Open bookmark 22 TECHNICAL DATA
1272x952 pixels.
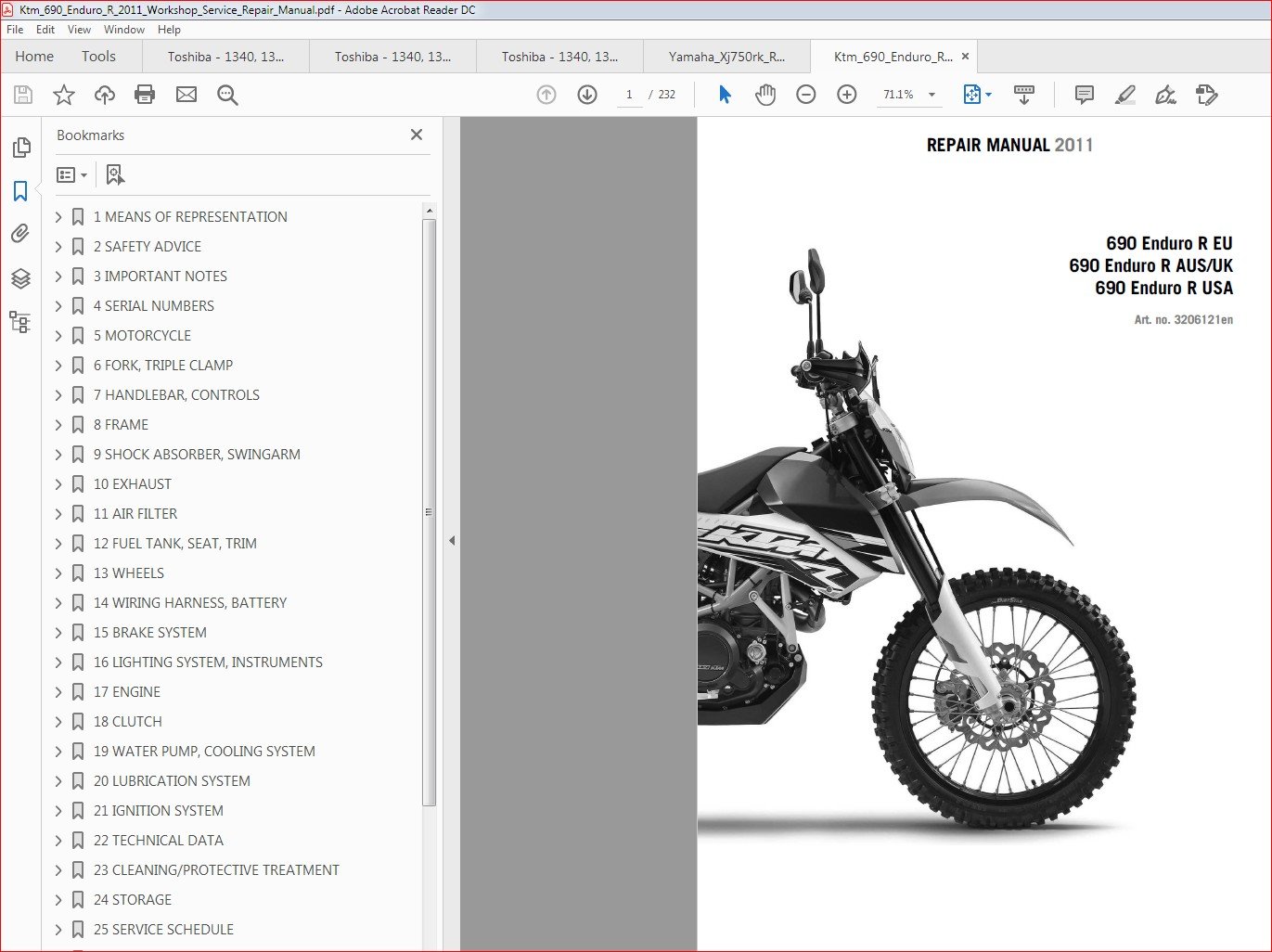[159, 841]
